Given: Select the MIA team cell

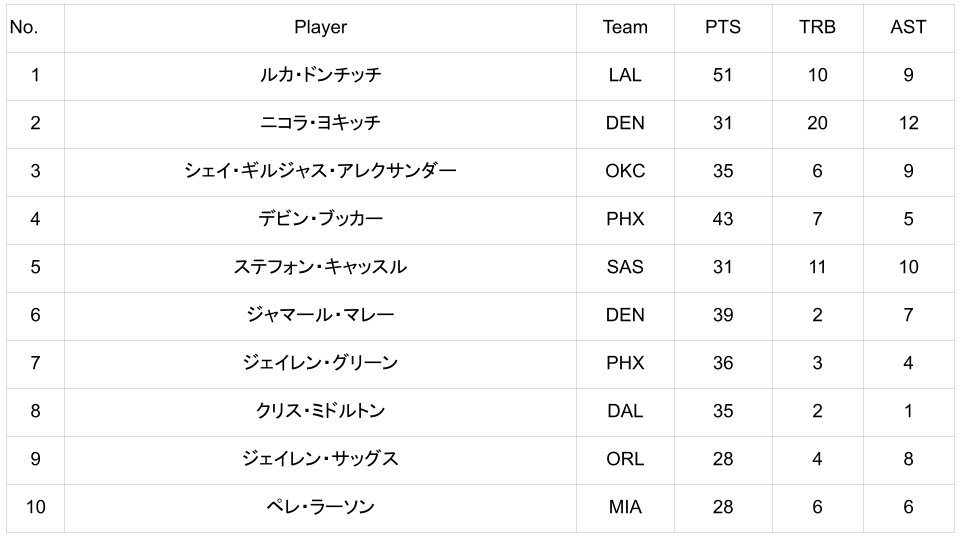Looking at the screenshot, I should pos(625,507).
